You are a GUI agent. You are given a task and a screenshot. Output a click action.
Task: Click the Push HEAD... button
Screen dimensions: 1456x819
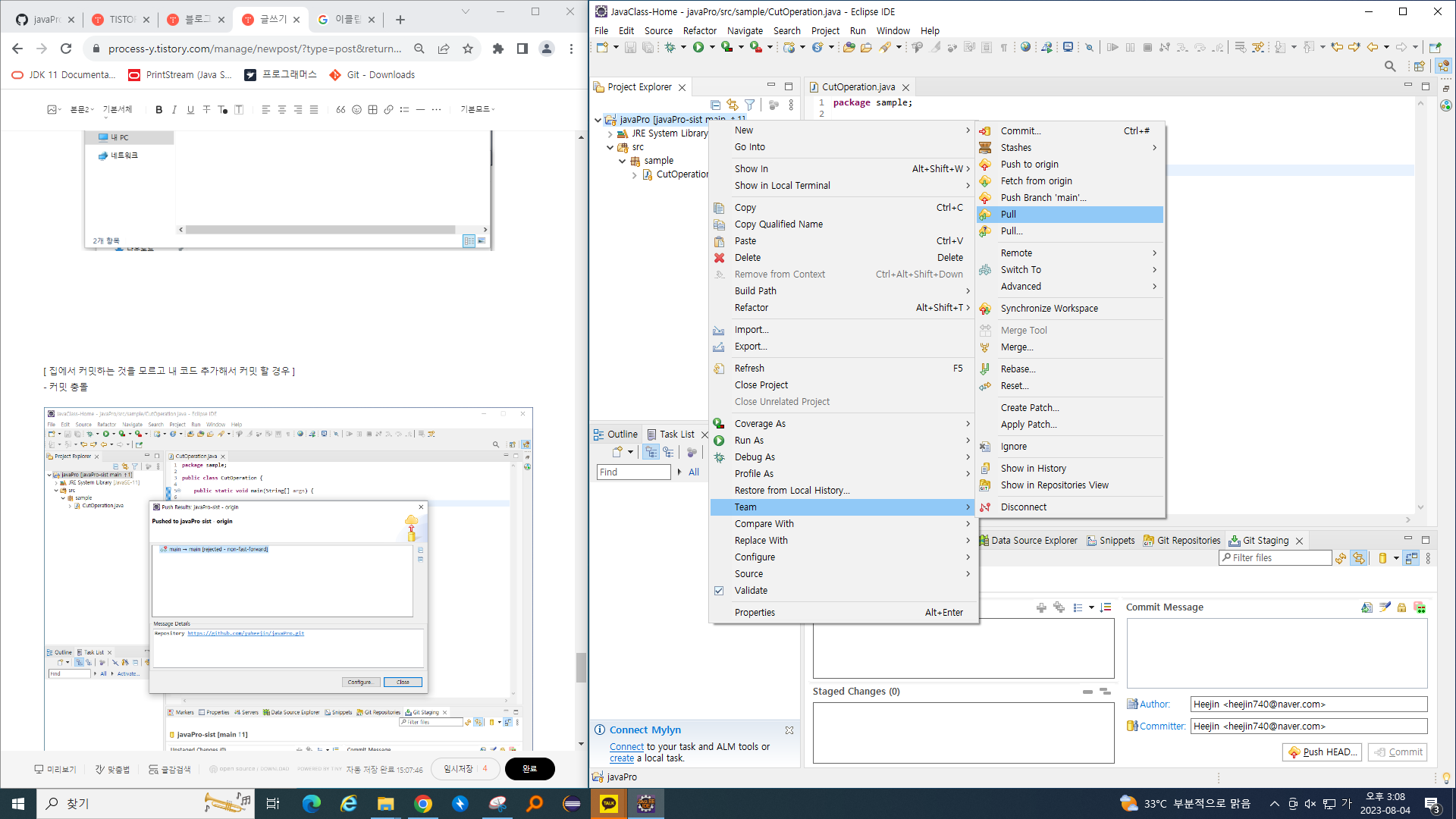(1322, 752)
